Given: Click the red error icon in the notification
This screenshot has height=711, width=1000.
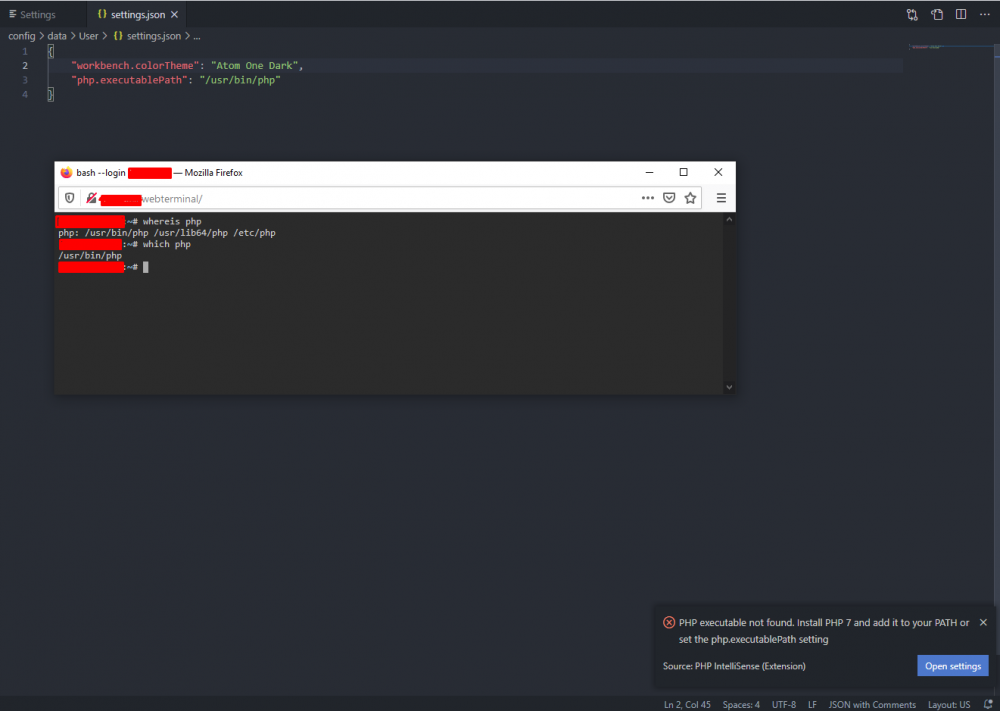Looking at the screenshot, I should [x=669, y=622].
